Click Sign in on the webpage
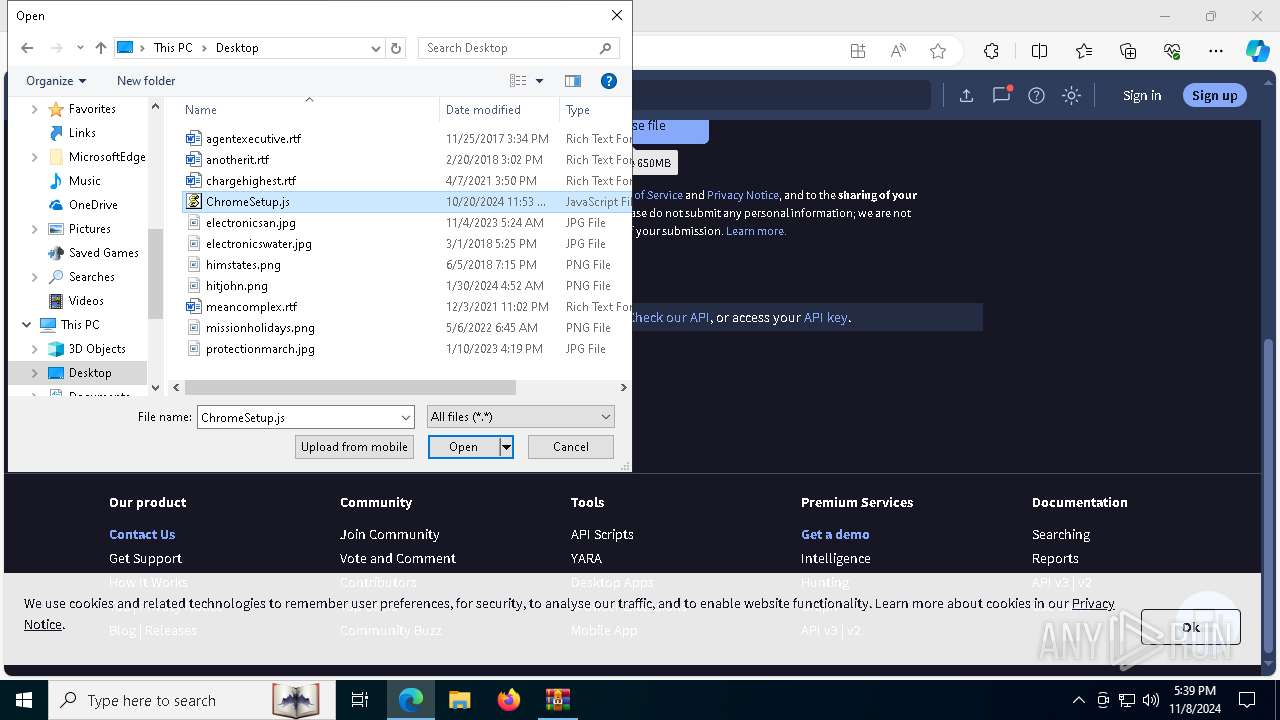The image size is (1280, 720). click(x=1142, y=95)
